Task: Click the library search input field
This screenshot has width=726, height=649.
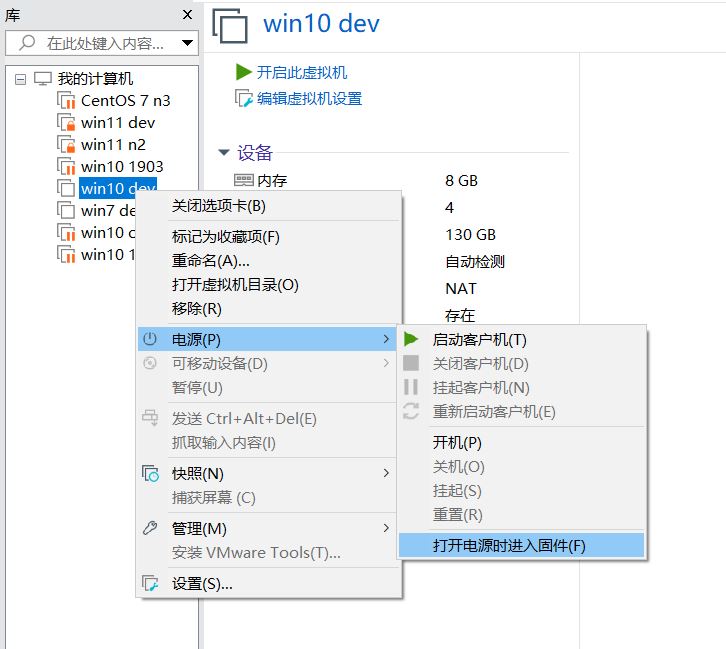Action: click(x=102, y=43)
